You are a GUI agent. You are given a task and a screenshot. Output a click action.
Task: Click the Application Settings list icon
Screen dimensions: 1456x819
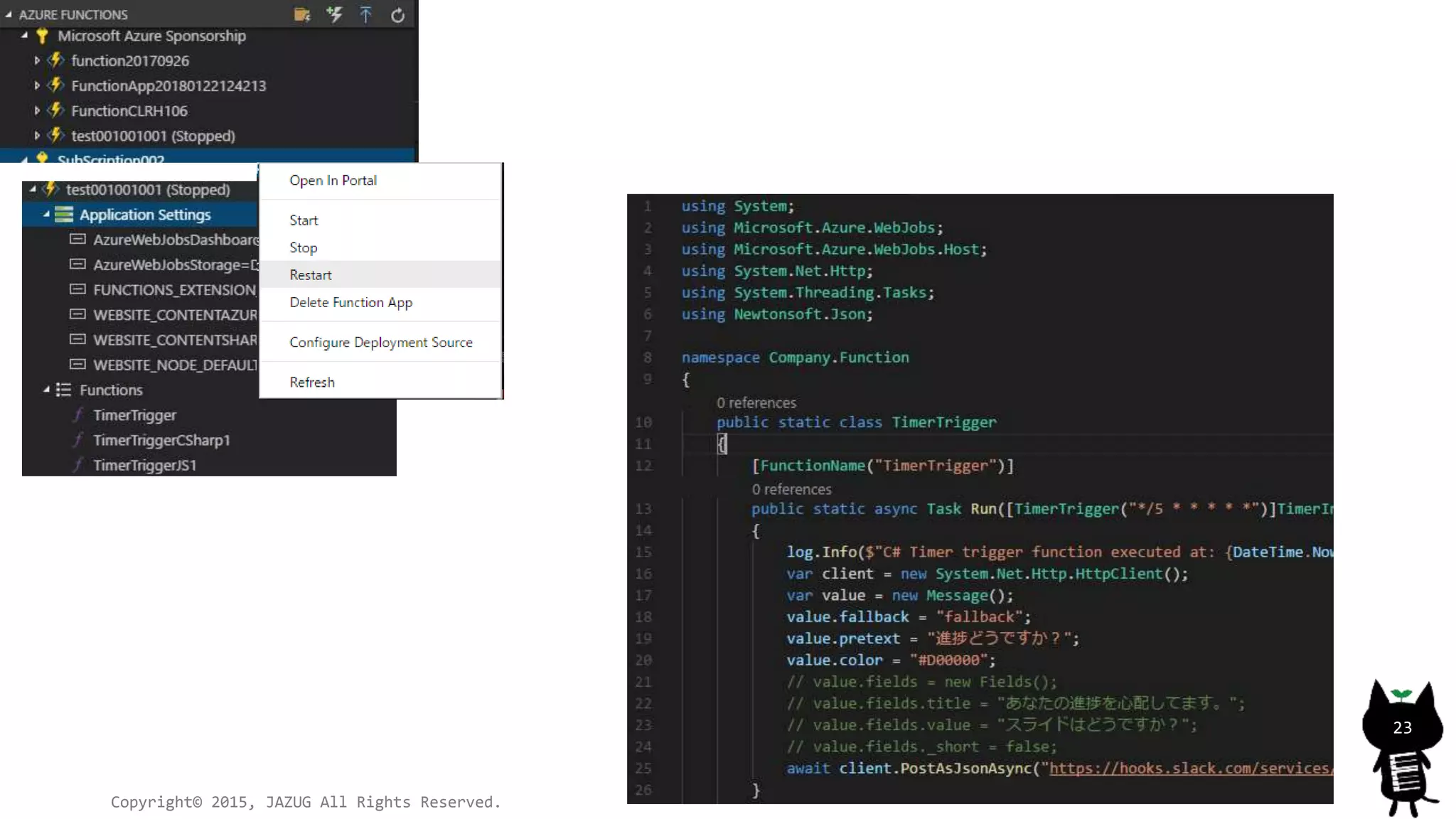pos(64,214)
